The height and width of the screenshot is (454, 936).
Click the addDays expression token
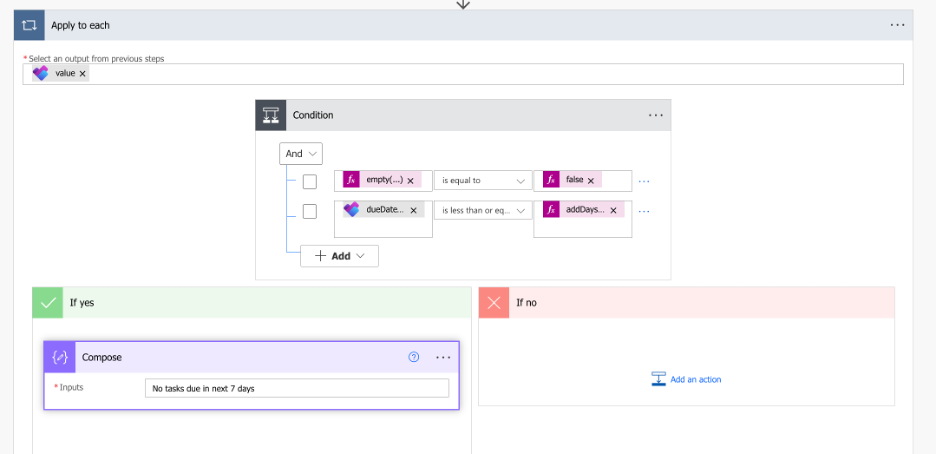(x=583, y=209)
